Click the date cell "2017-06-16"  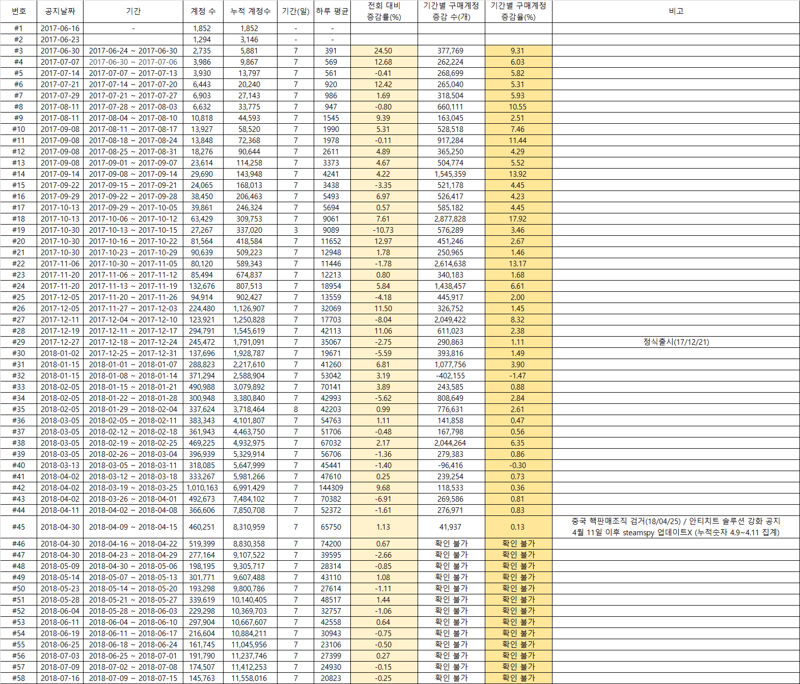(60, 29)
